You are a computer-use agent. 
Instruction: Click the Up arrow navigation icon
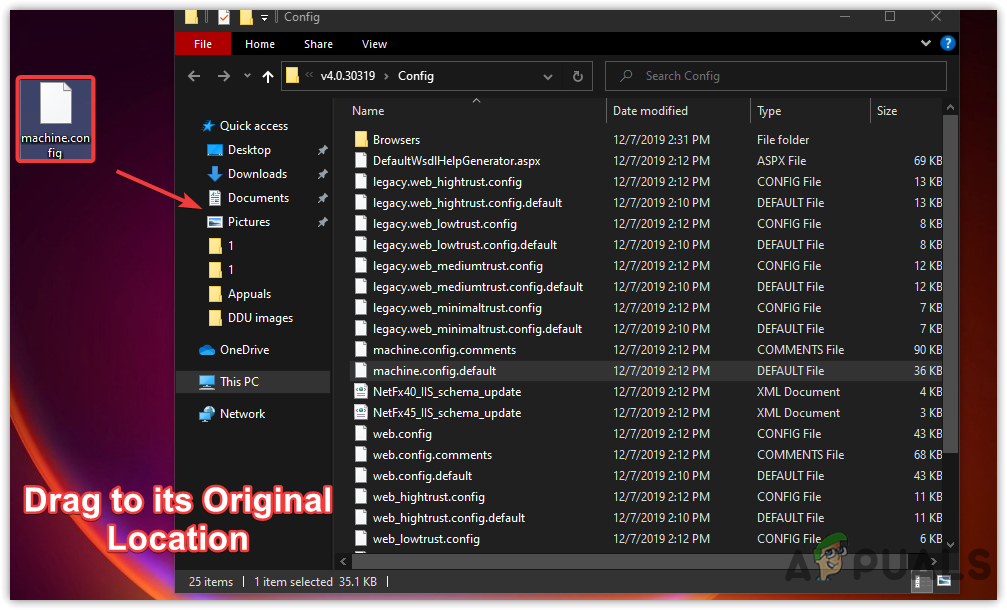tap(267, 76)
